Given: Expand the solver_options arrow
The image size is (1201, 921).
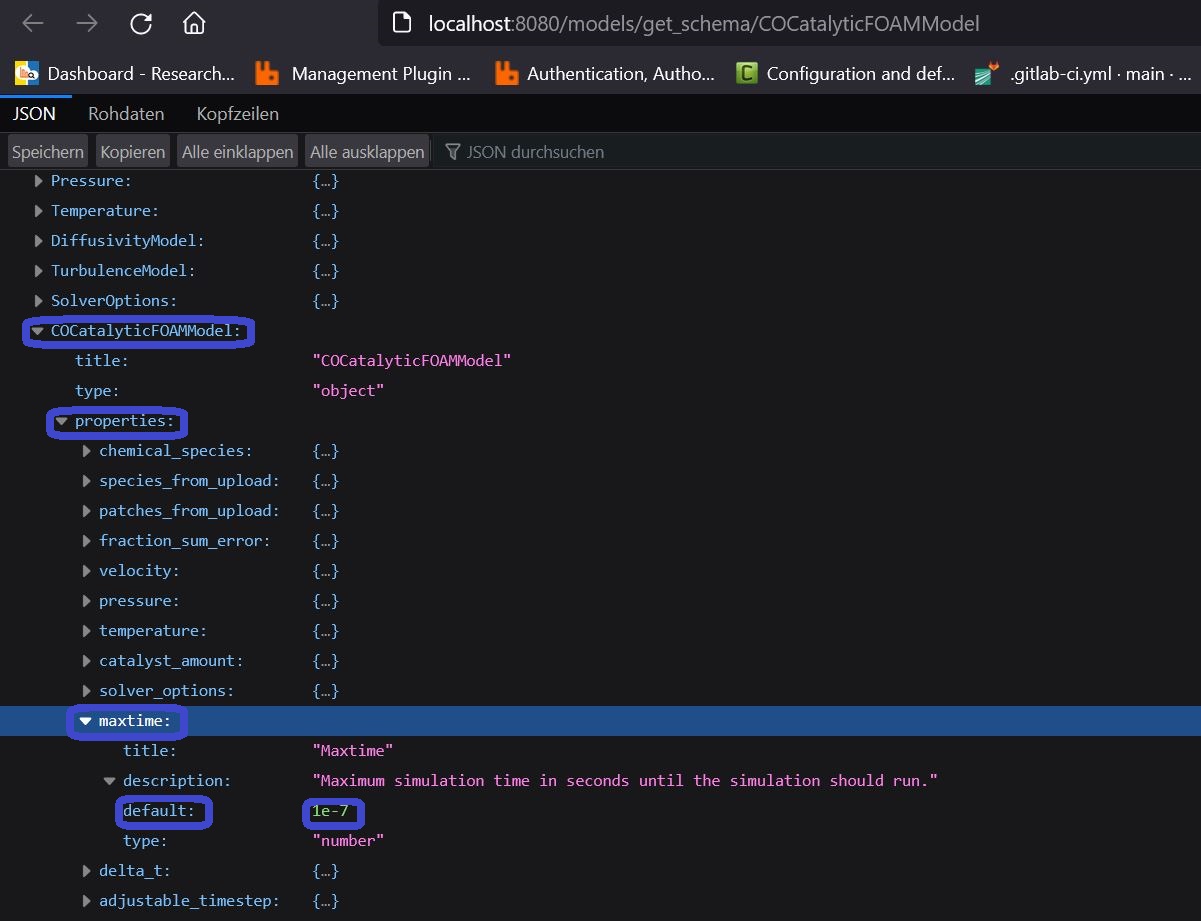Looking at the screenshot, I should (x=87, y=691).
